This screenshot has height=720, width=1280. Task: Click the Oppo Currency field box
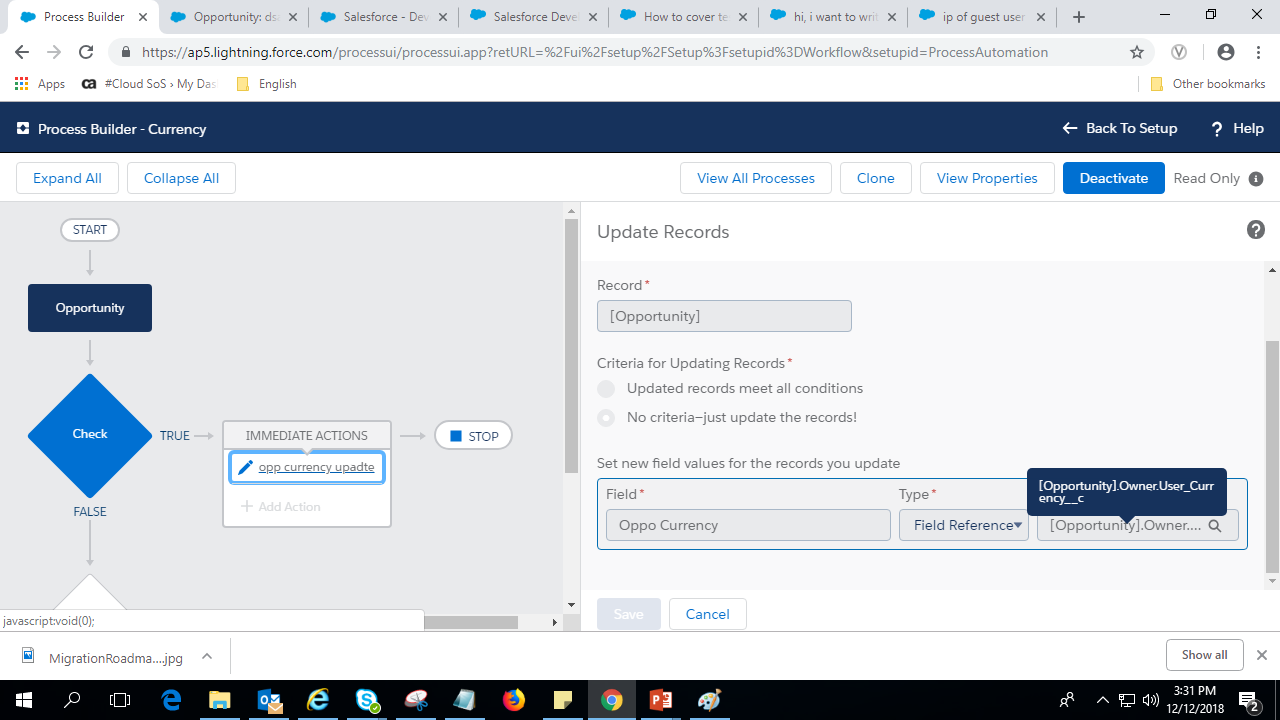pos(748,525)
